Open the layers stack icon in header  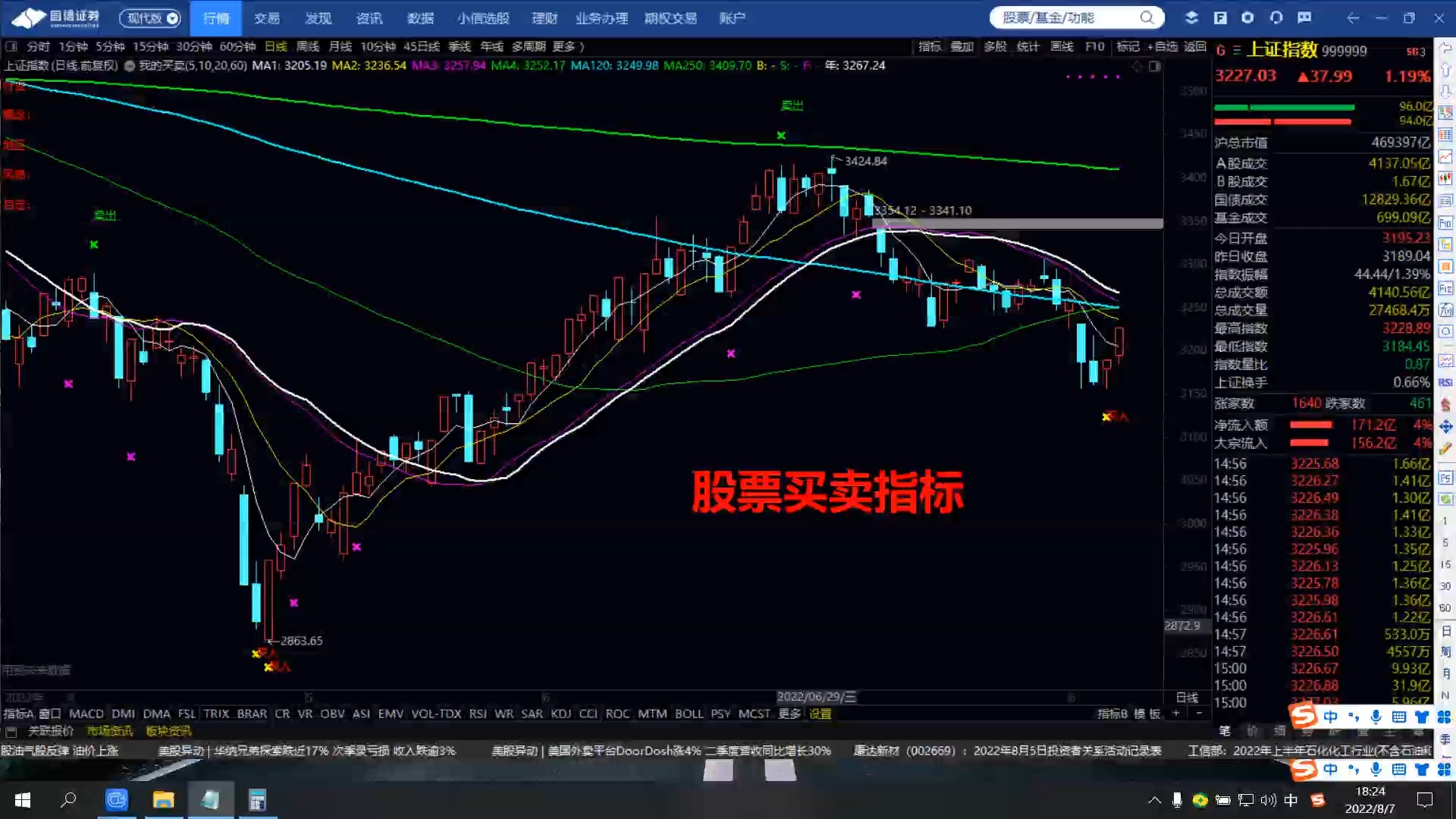1192,17
